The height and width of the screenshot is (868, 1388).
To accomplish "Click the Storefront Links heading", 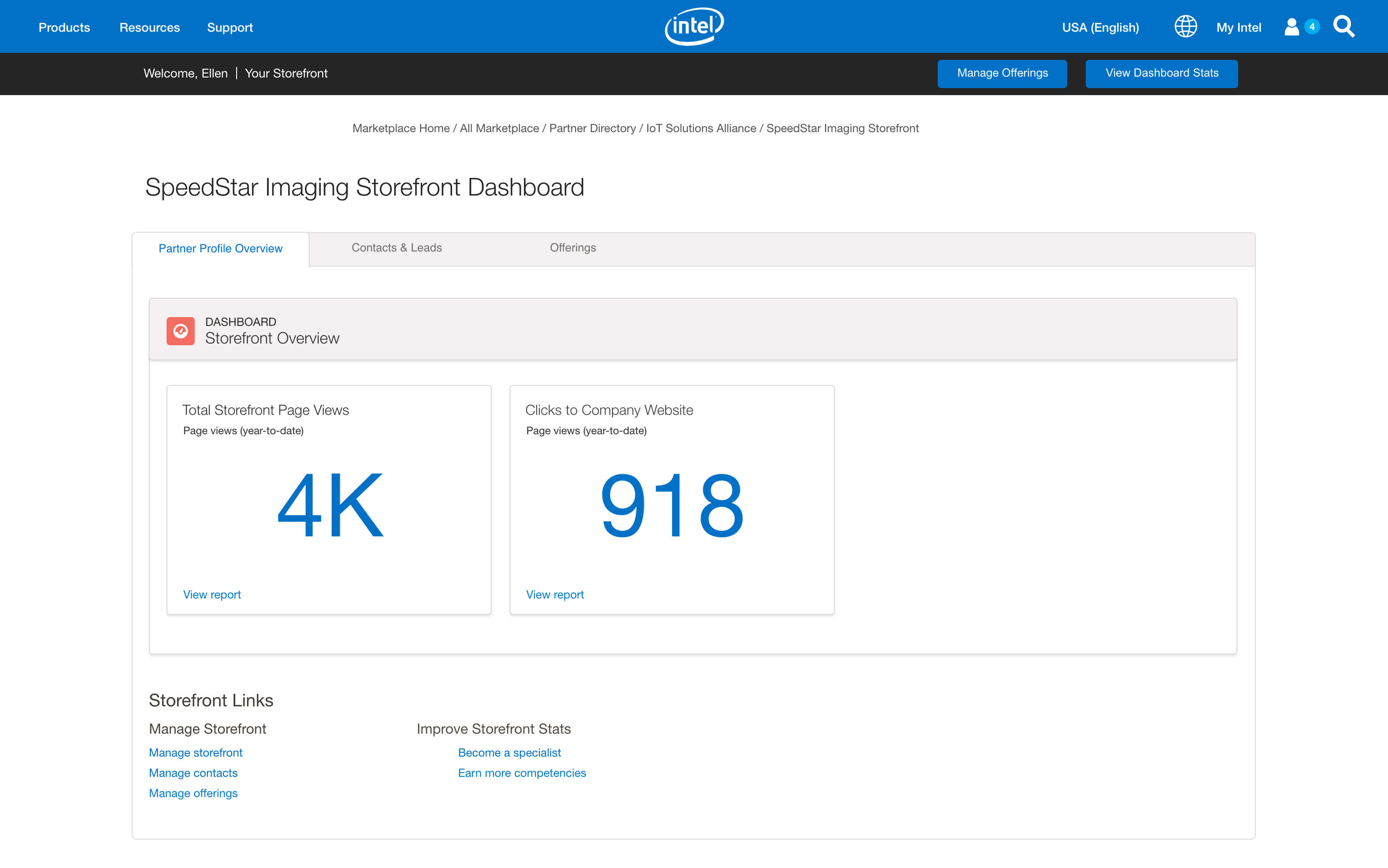I will 212,700.
